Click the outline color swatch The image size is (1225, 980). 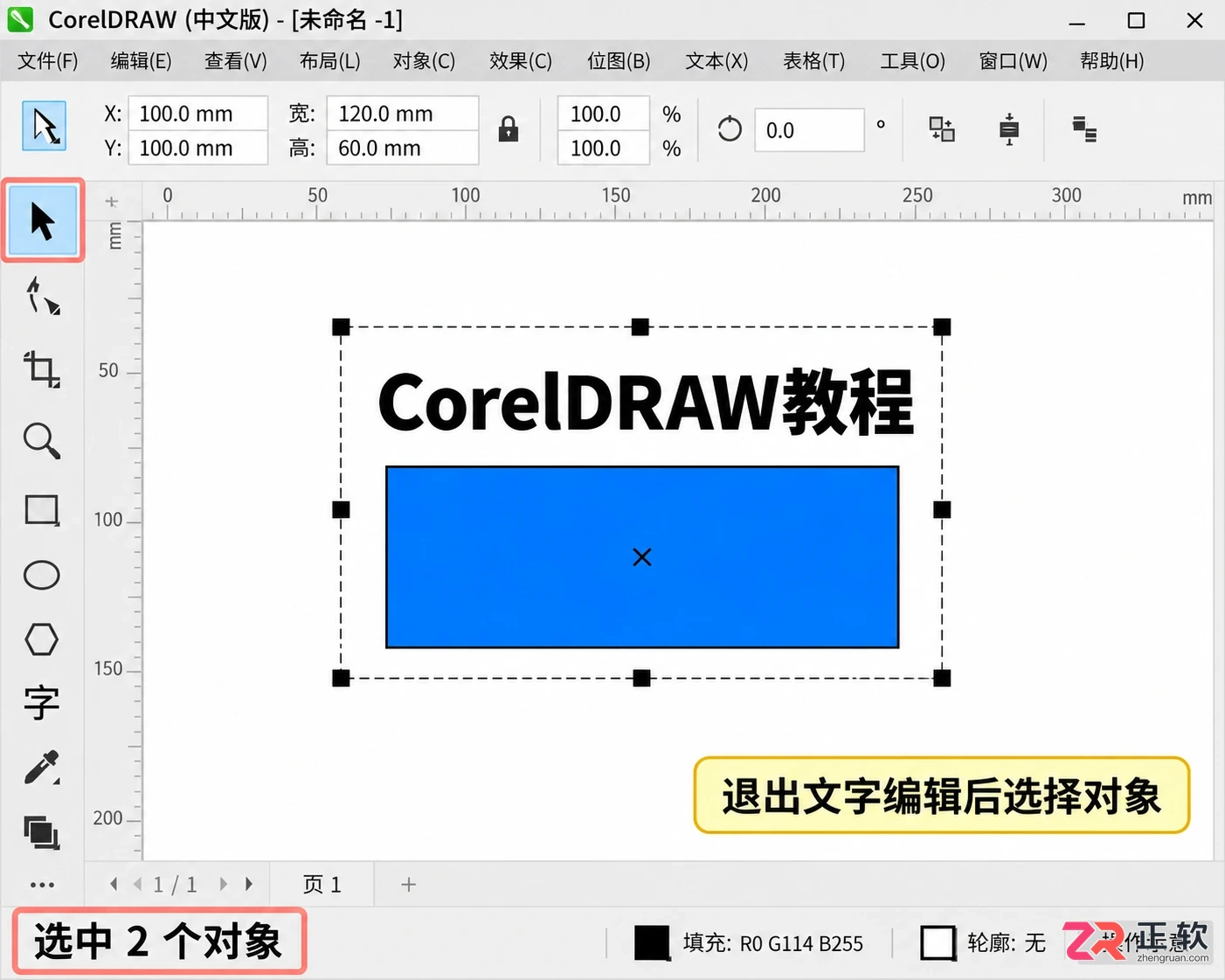tap(938, 942)
